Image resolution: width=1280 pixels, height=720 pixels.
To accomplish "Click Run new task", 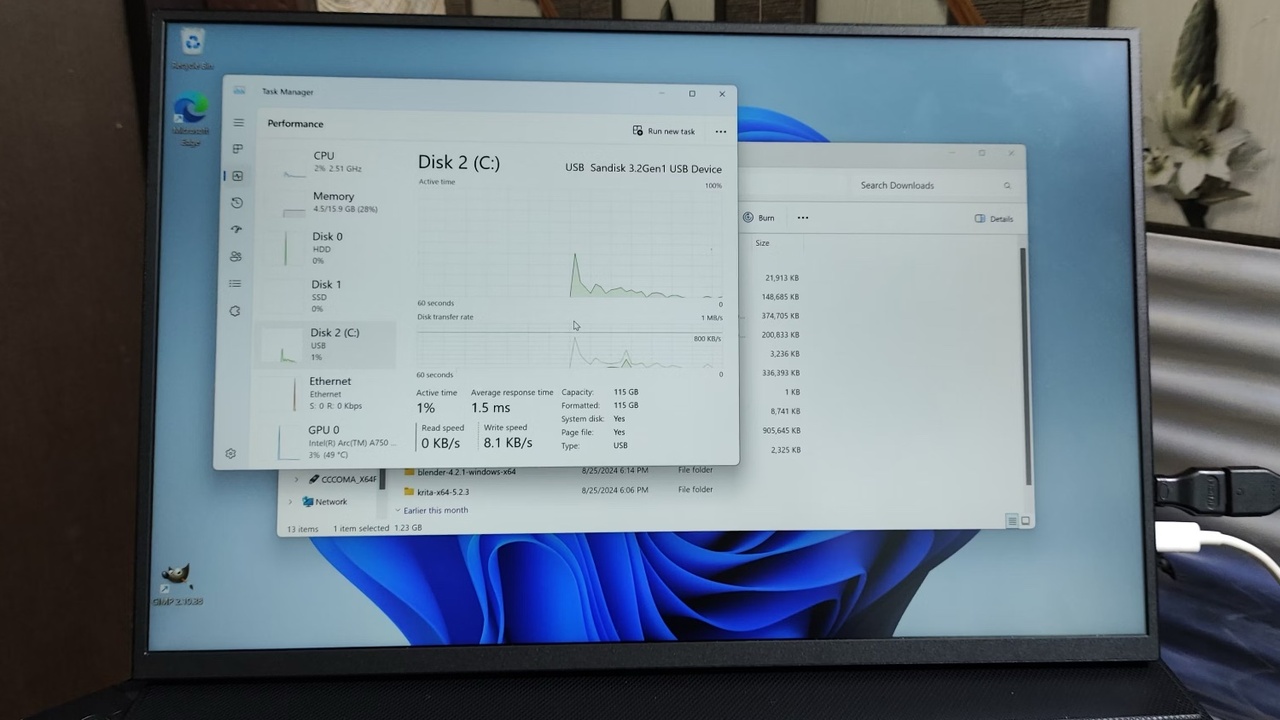I will [664, 131].
